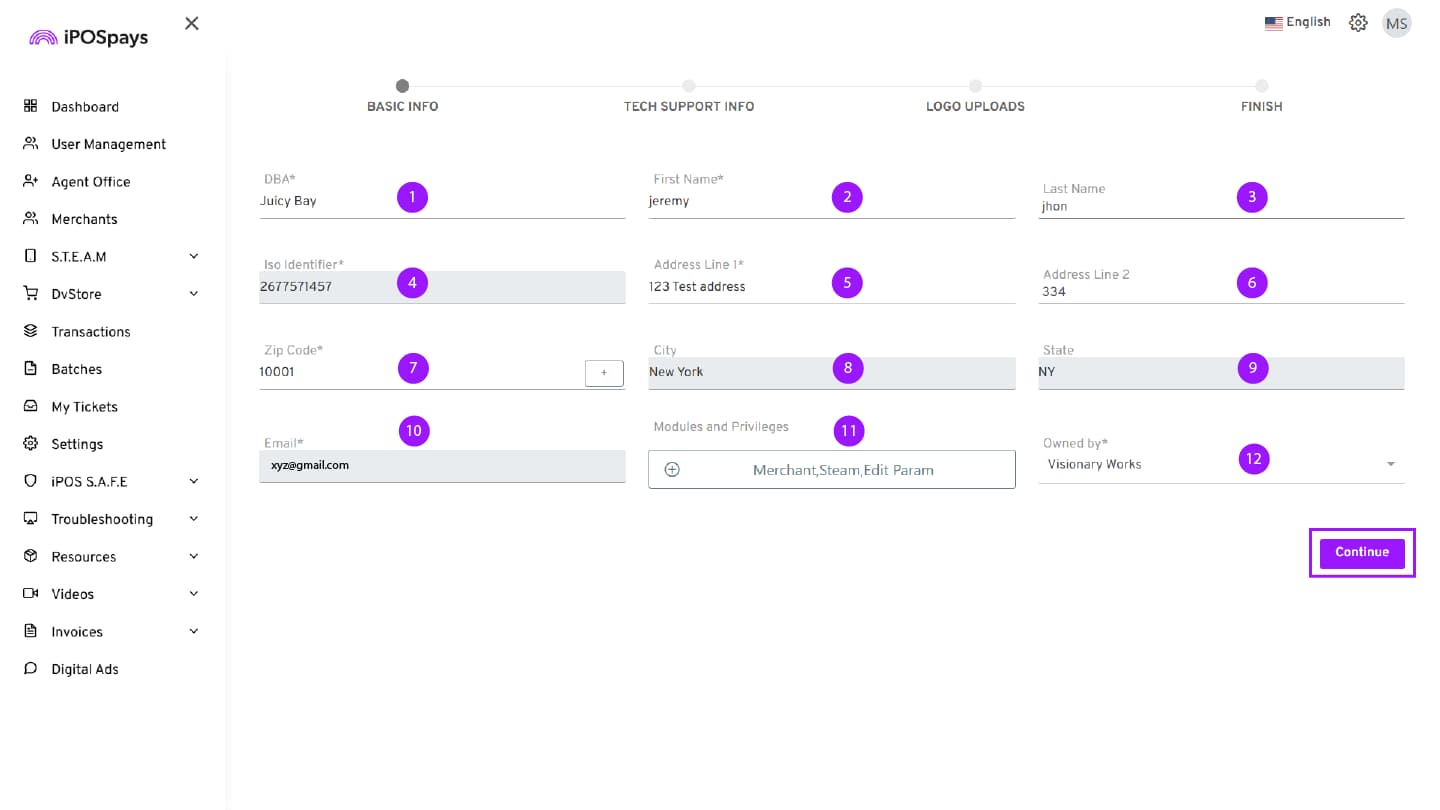
Task: Open Merchants in the sidebar menu
Action: tap(84, 219)
